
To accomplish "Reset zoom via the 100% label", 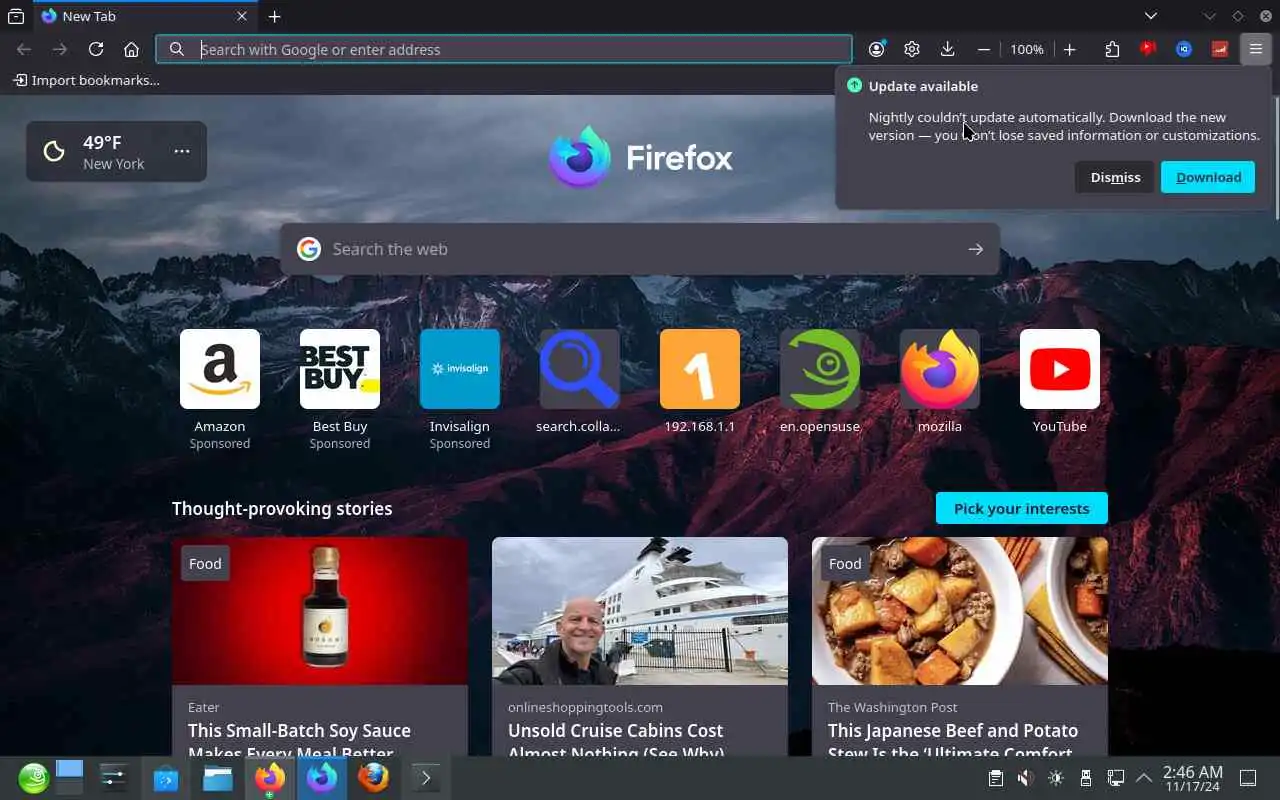I will pyautogui.click(x=1027, y=49).
